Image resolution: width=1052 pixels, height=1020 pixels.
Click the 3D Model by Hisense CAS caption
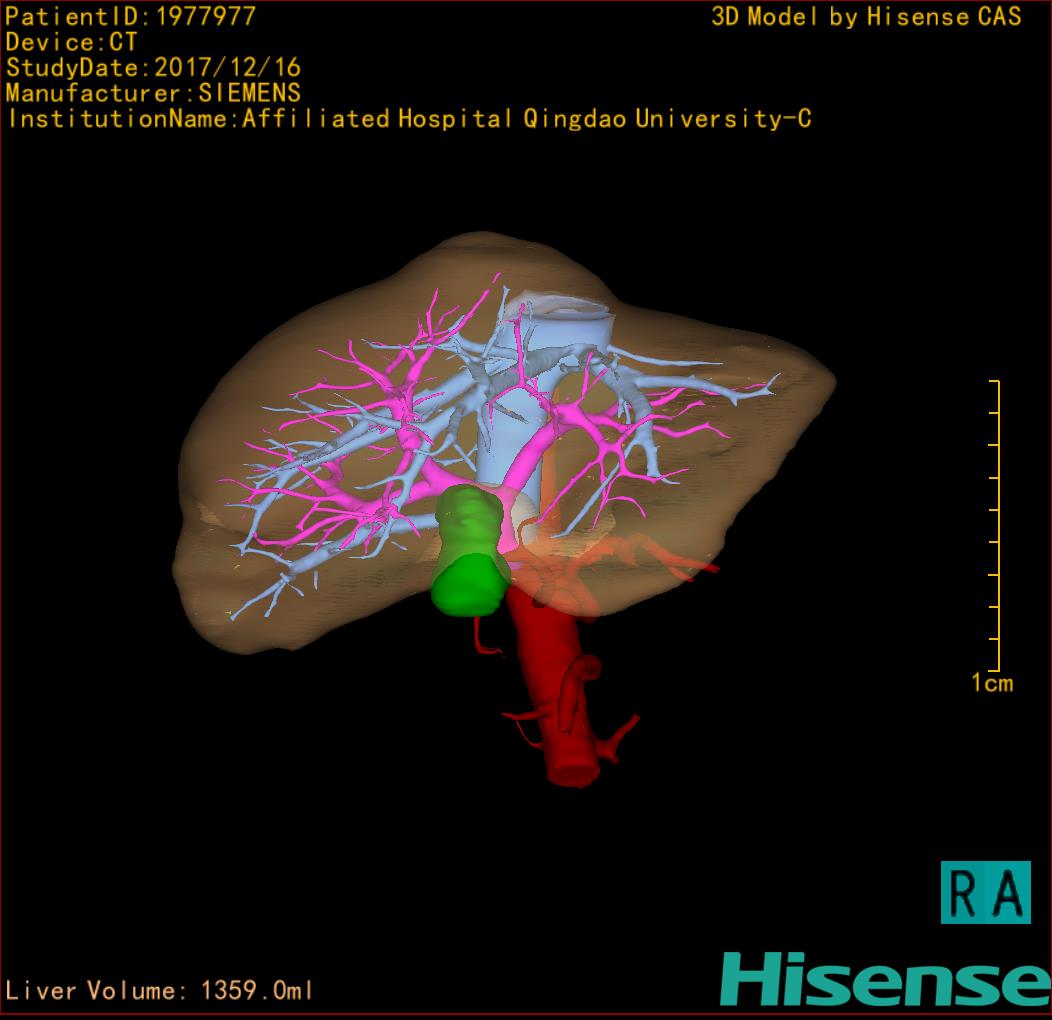click(x=866, y=16)
